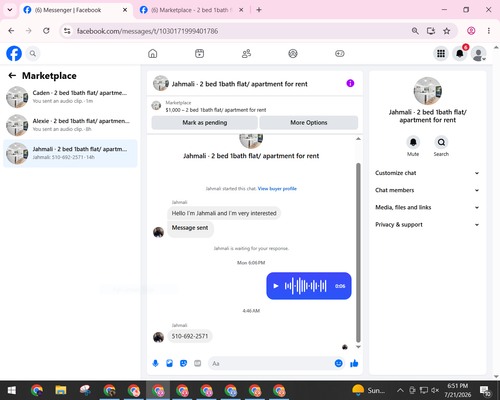Record a voice clip with the microphone icon
The height and width of the screenshot is (400, 500).
[x=155, y=363]
